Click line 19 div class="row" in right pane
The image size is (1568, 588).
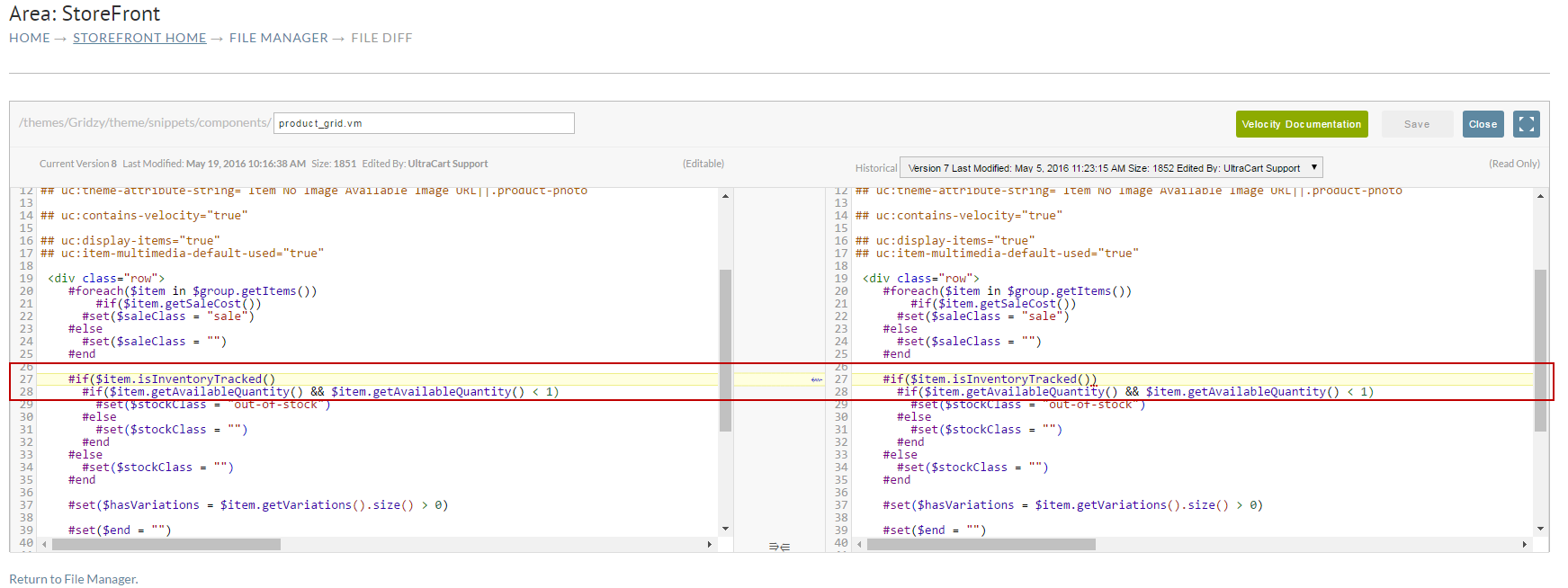[x=921, y=279]
